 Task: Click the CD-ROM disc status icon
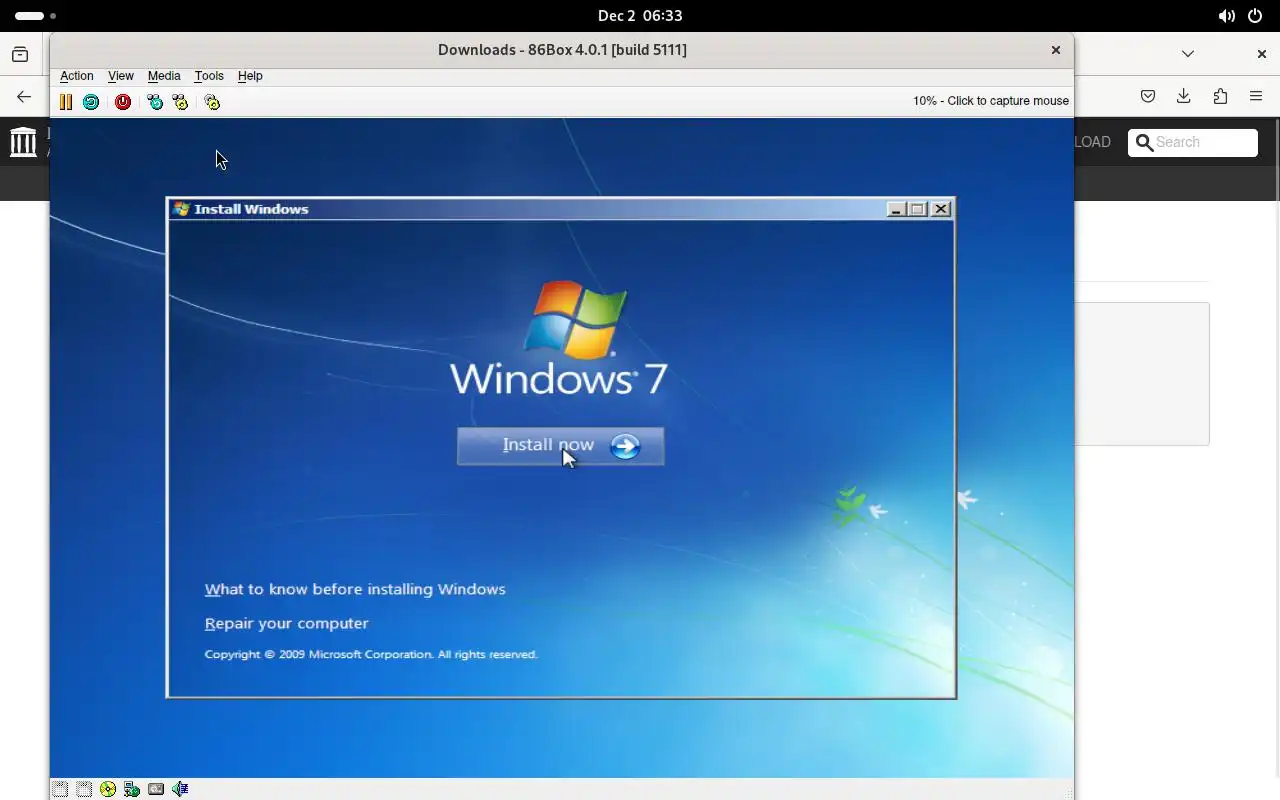point(108,789)
